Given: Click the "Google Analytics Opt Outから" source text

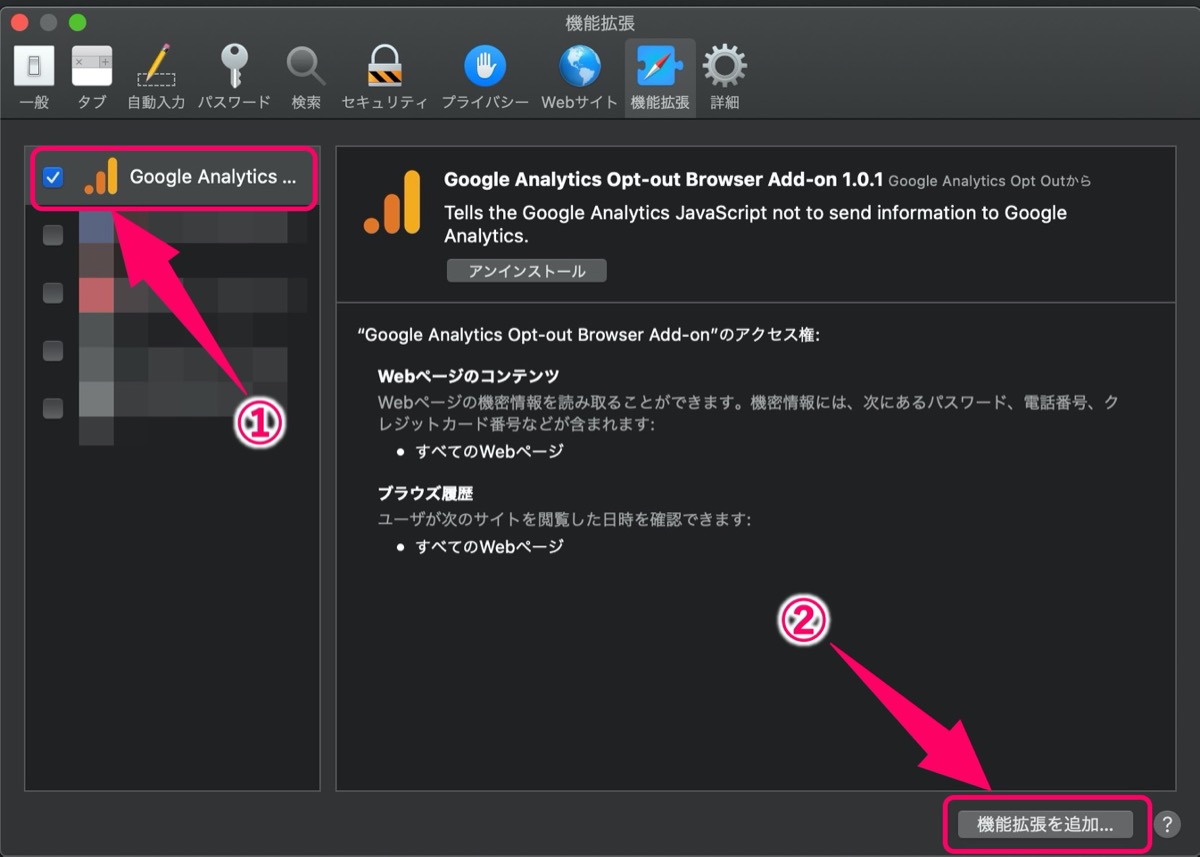Looking at the screenshot, I should point(989,181).
